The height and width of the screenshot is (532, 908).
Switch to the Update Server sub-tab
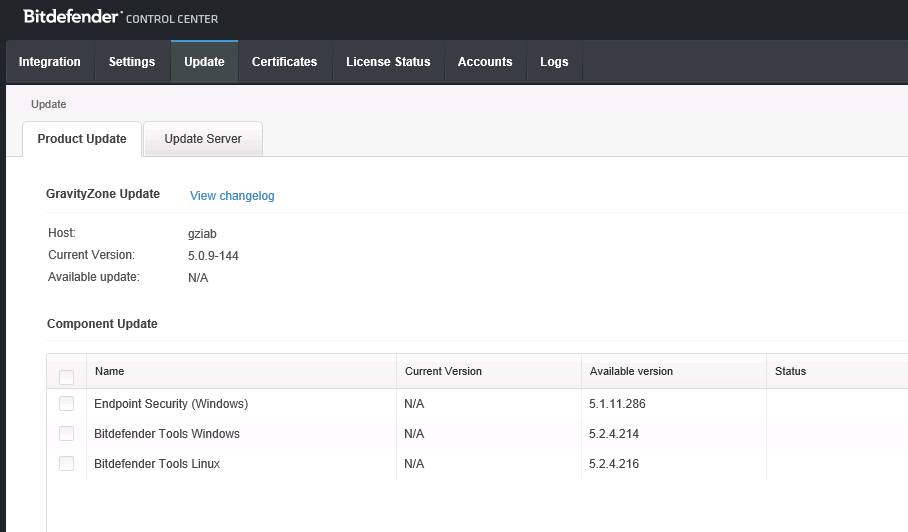pos(203,139)
